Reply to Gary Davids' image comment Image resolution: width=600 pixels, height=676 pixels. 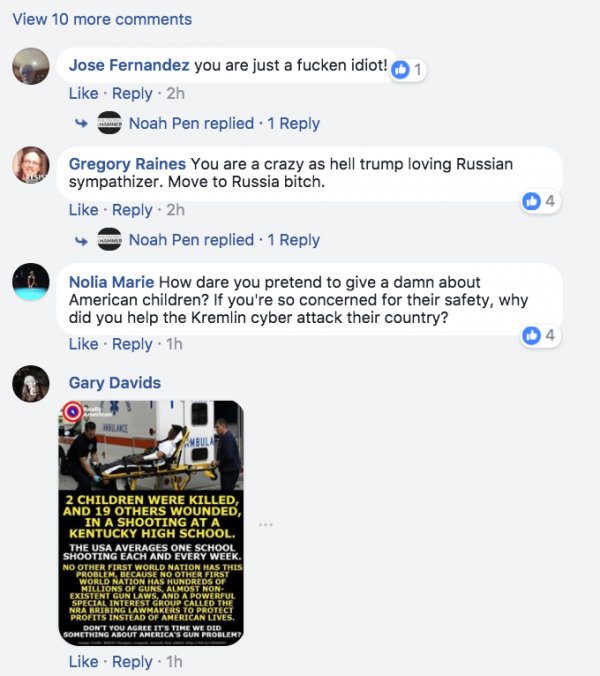pyautogui.click(x=132, y=662)
